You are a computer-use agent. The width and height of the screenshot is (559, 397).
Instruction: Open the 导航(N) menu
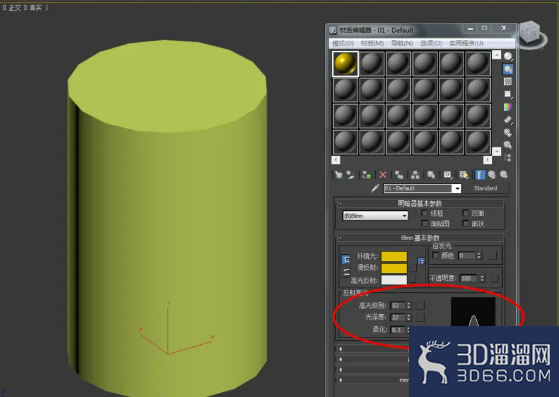point(402,43)
